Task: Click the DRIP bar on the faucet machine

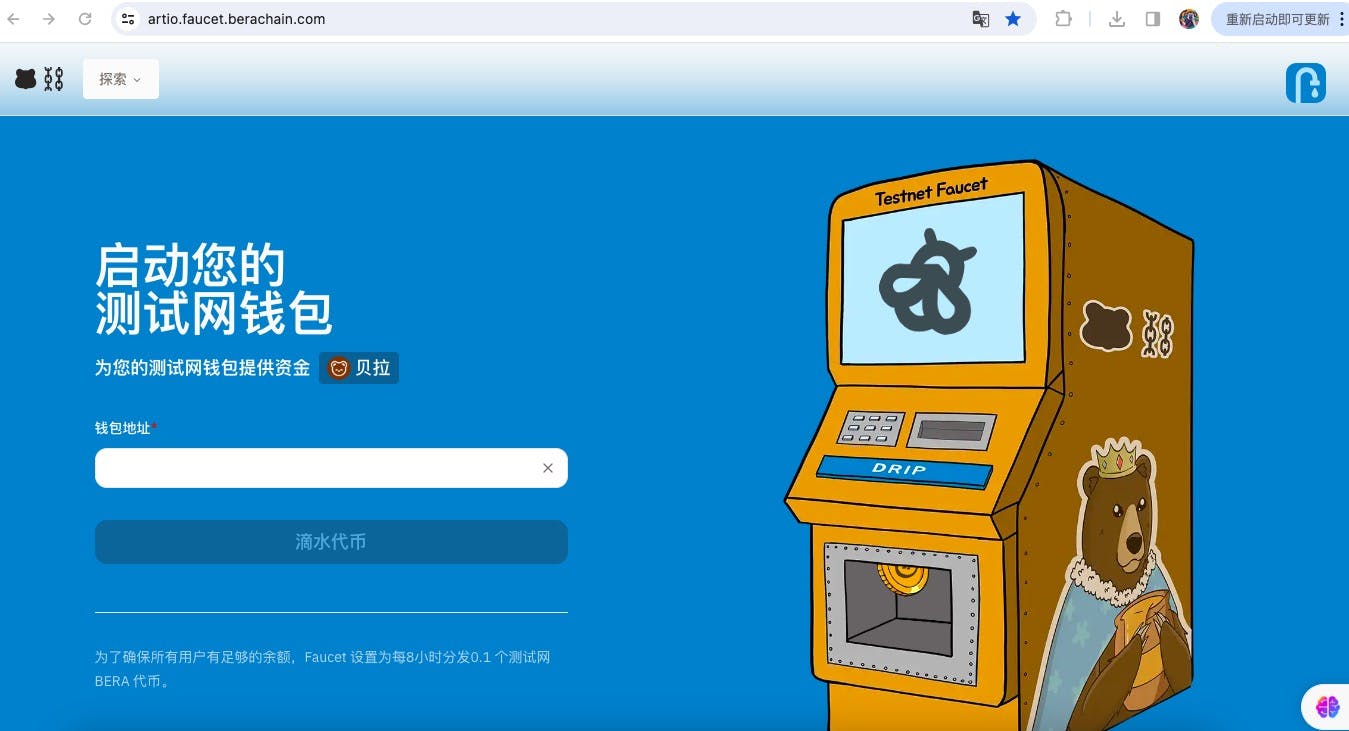Action: (x=904, y=470)
